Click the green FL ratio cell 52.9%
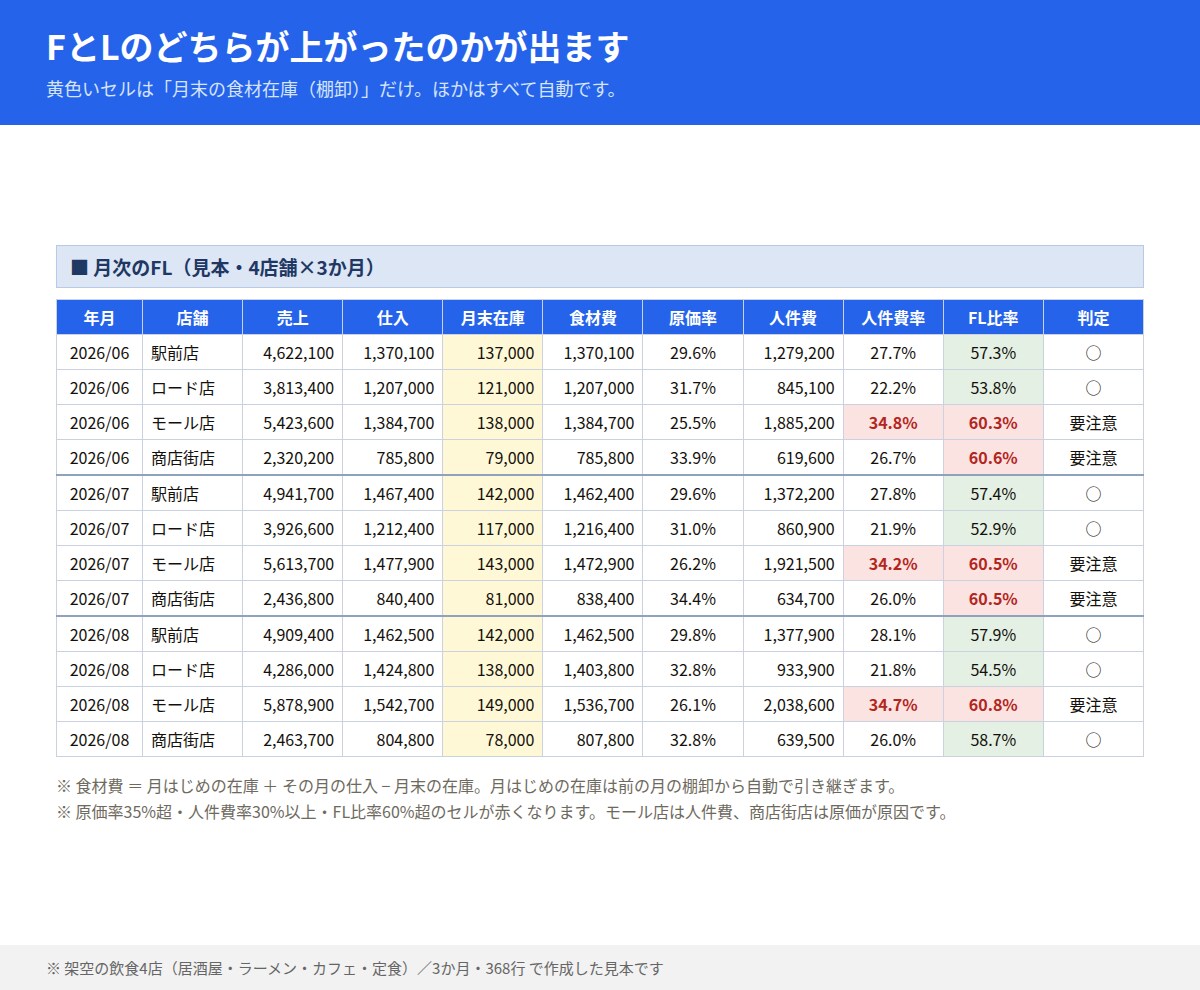1200x990 pixels. [993, 529]
